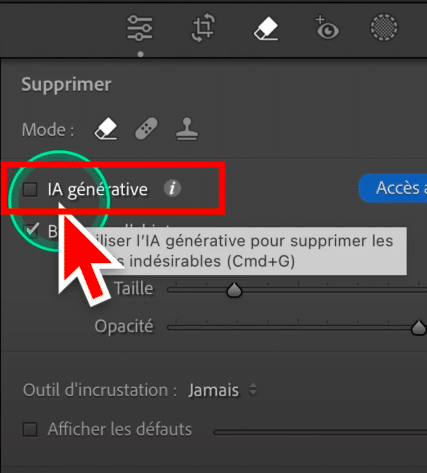Viewport: 427px width, 473px height.
Task: Enable the IA générative checkbox
Action: [x=30, y=189]
